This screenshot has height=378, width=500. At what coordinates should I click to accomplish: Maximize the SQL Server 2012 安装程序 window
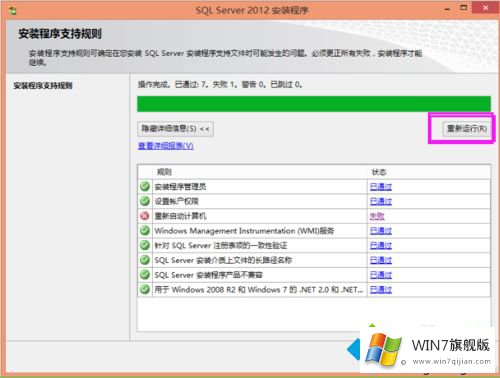click(x=464, y=8)
